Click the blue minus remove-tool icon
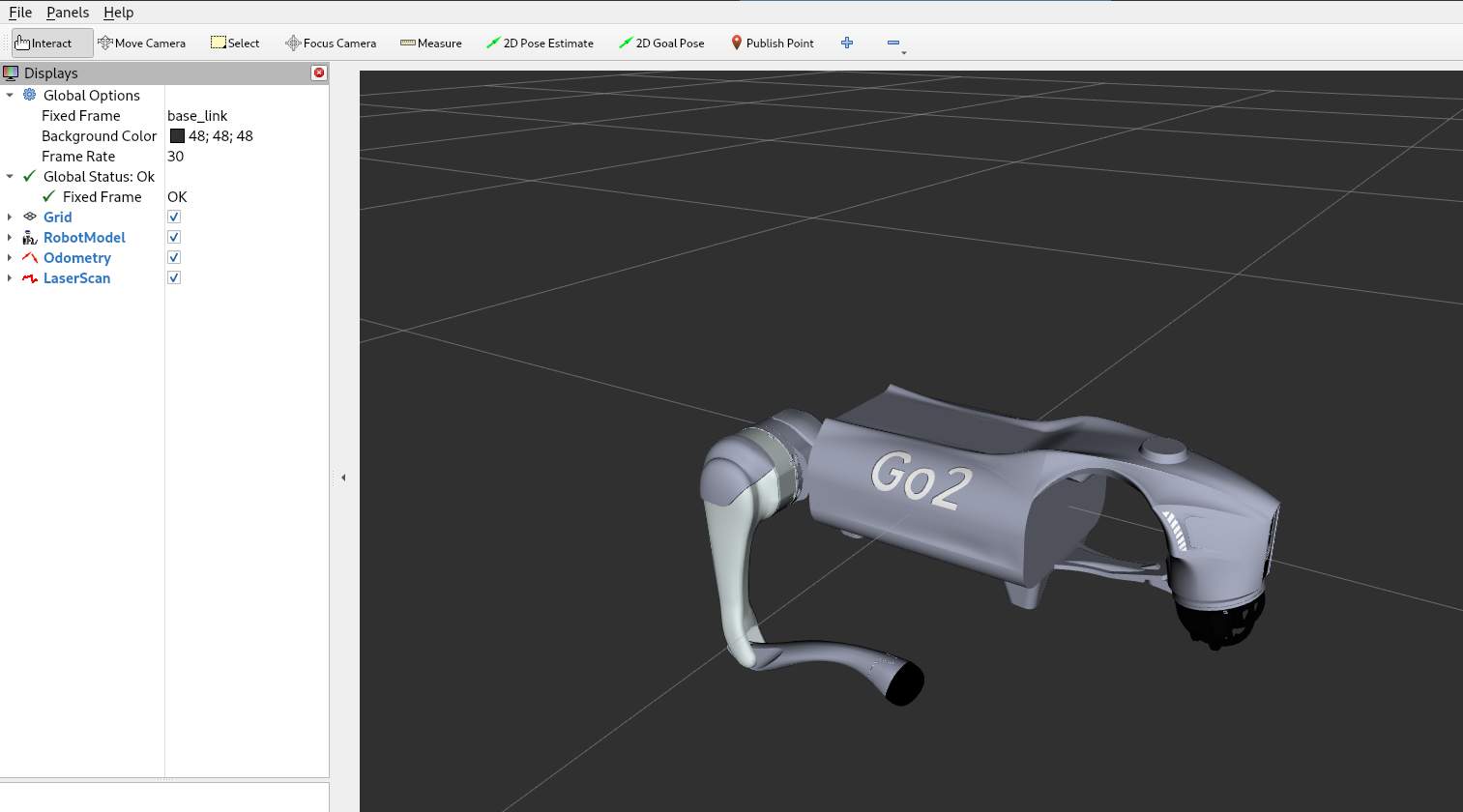 (893, 43)
